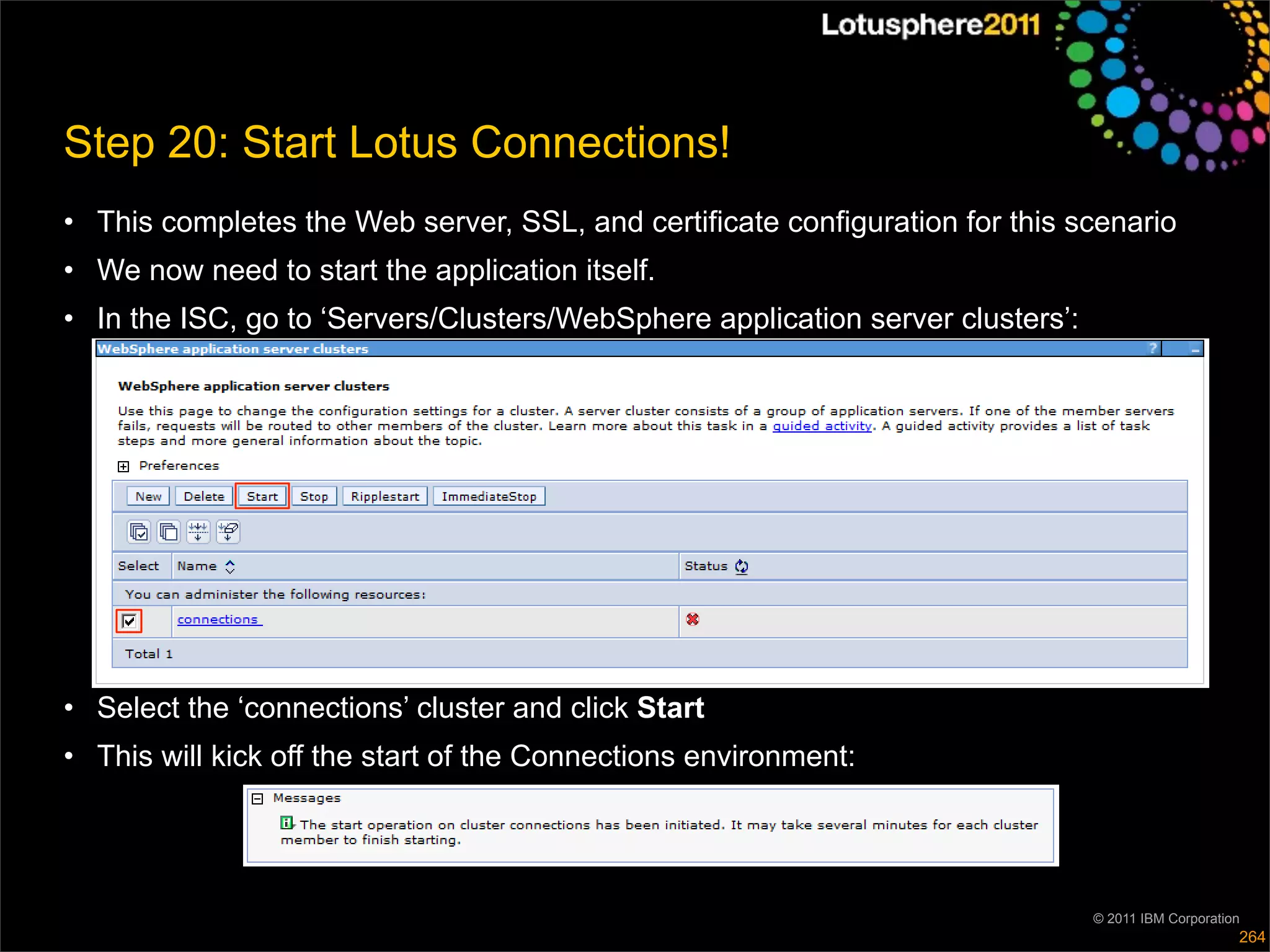The width and height of the screenshot is (1270, 952).
Task: Click the green info message icon
Action: (x=286, y=822)
